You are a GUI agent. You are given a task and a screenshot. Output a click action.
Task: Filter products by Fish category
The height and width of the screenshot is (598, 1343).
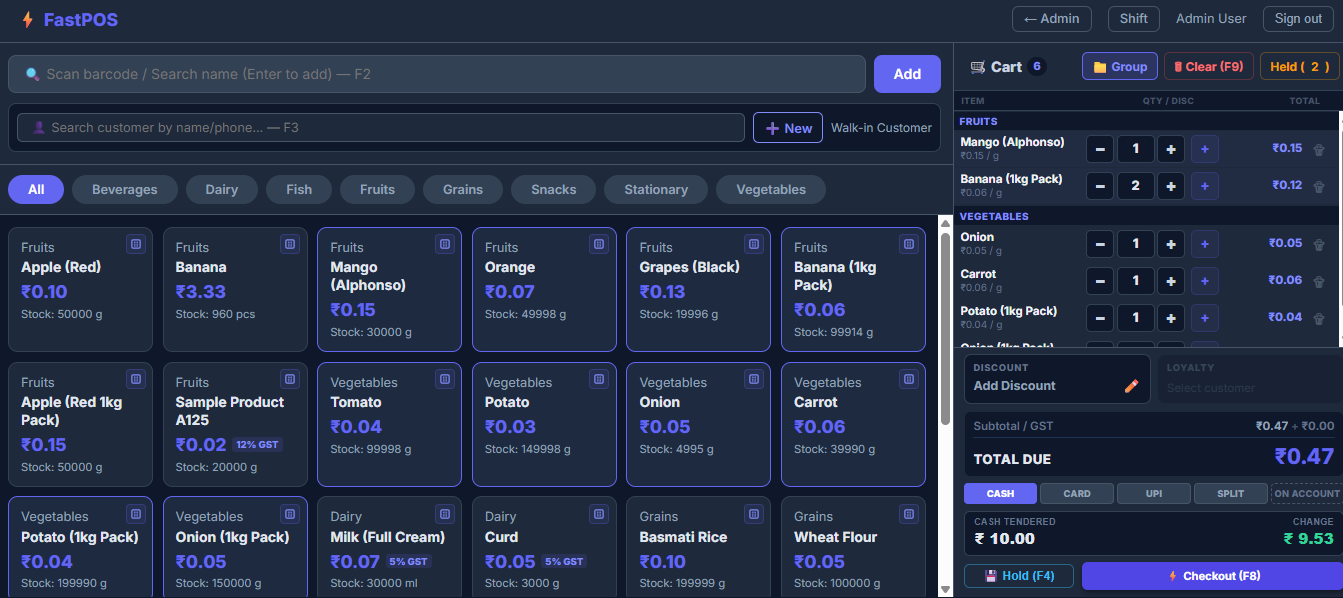click(x=299, y=189)
